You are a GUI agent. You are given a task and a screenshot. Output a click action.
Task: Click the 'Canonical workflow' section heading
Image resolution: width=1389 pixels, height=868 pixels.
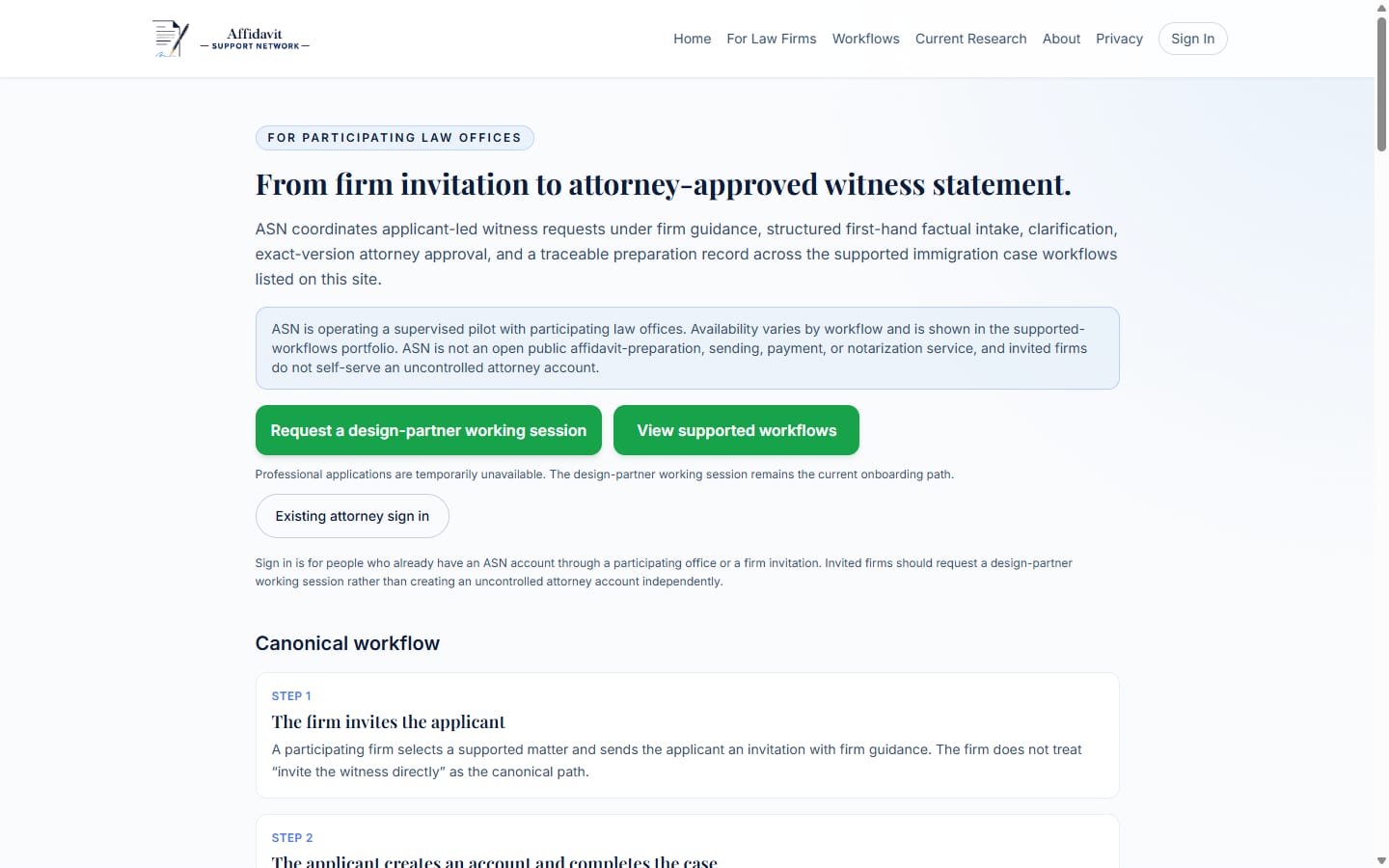point(347,643)
